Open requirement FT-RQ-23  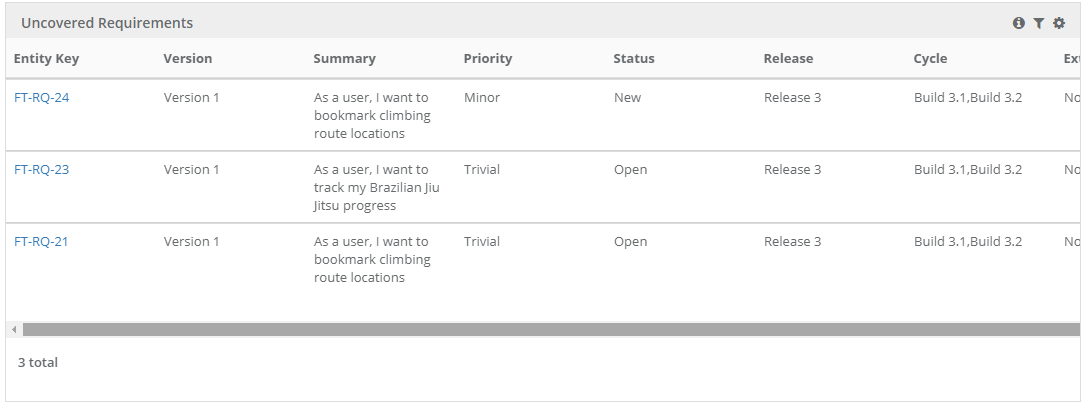click(41, 170)
